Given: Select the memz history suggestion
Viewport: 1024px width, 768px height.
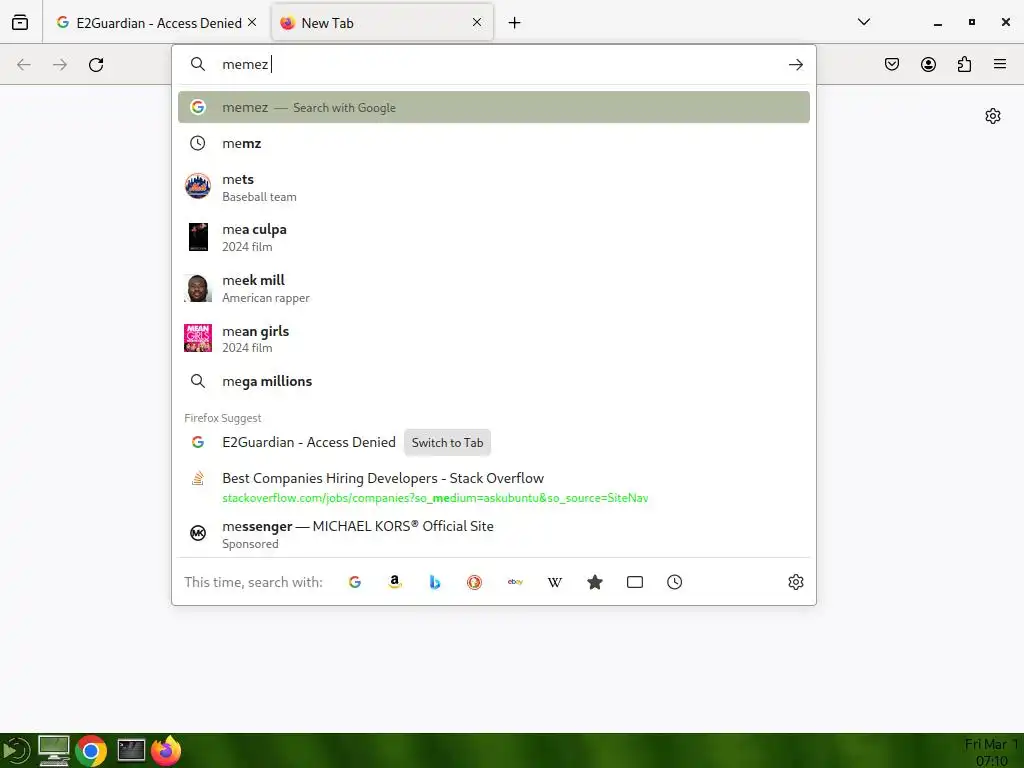Looking at the screenshot, I should [494, 143].
